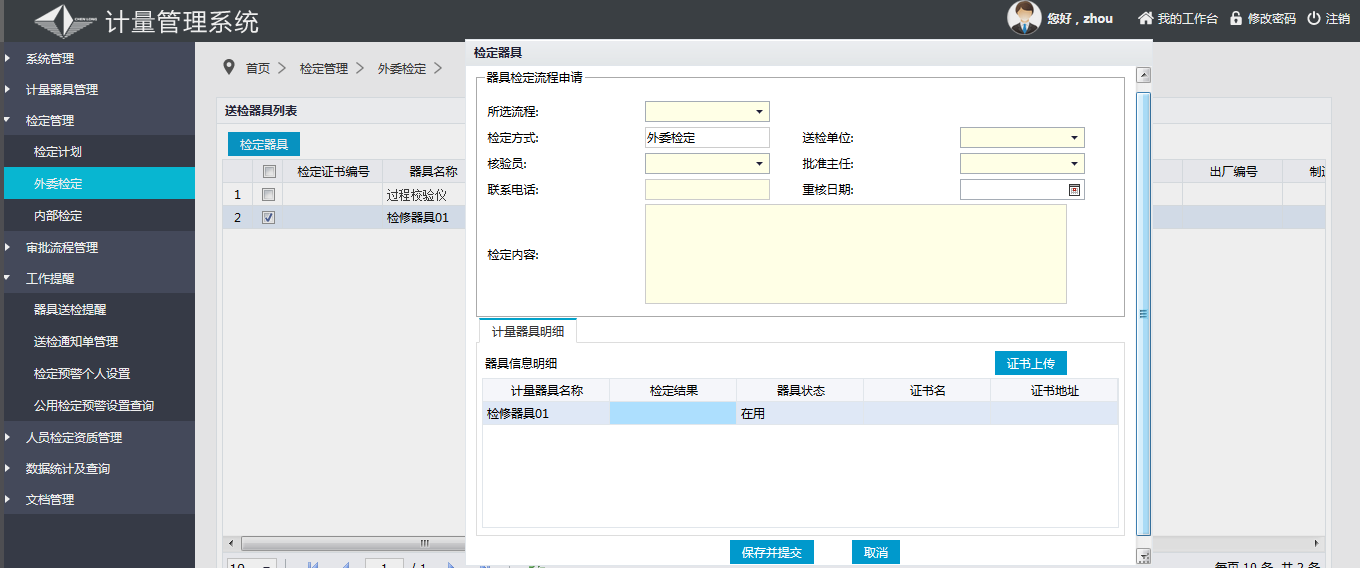Screen dimensions: 1360x568
Task: Click the 注销 power icon
Action: tap(1314, 18)
